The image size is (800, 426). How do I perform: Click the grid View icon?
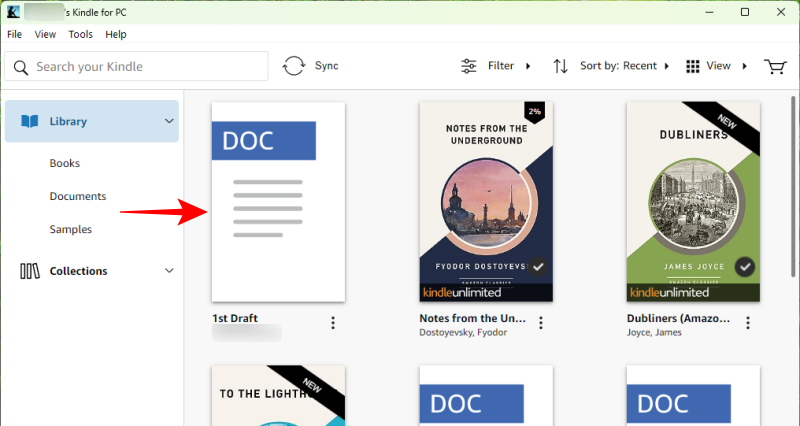click(x=692, y=66)
